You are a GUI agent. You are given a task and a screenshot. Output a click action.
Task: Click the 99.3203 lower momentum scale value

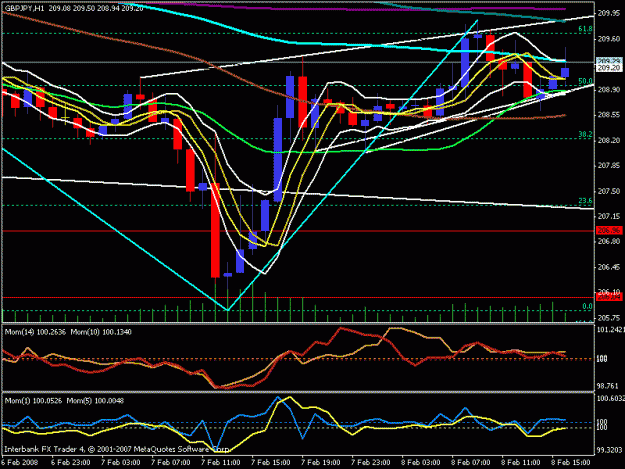point(610,450)
